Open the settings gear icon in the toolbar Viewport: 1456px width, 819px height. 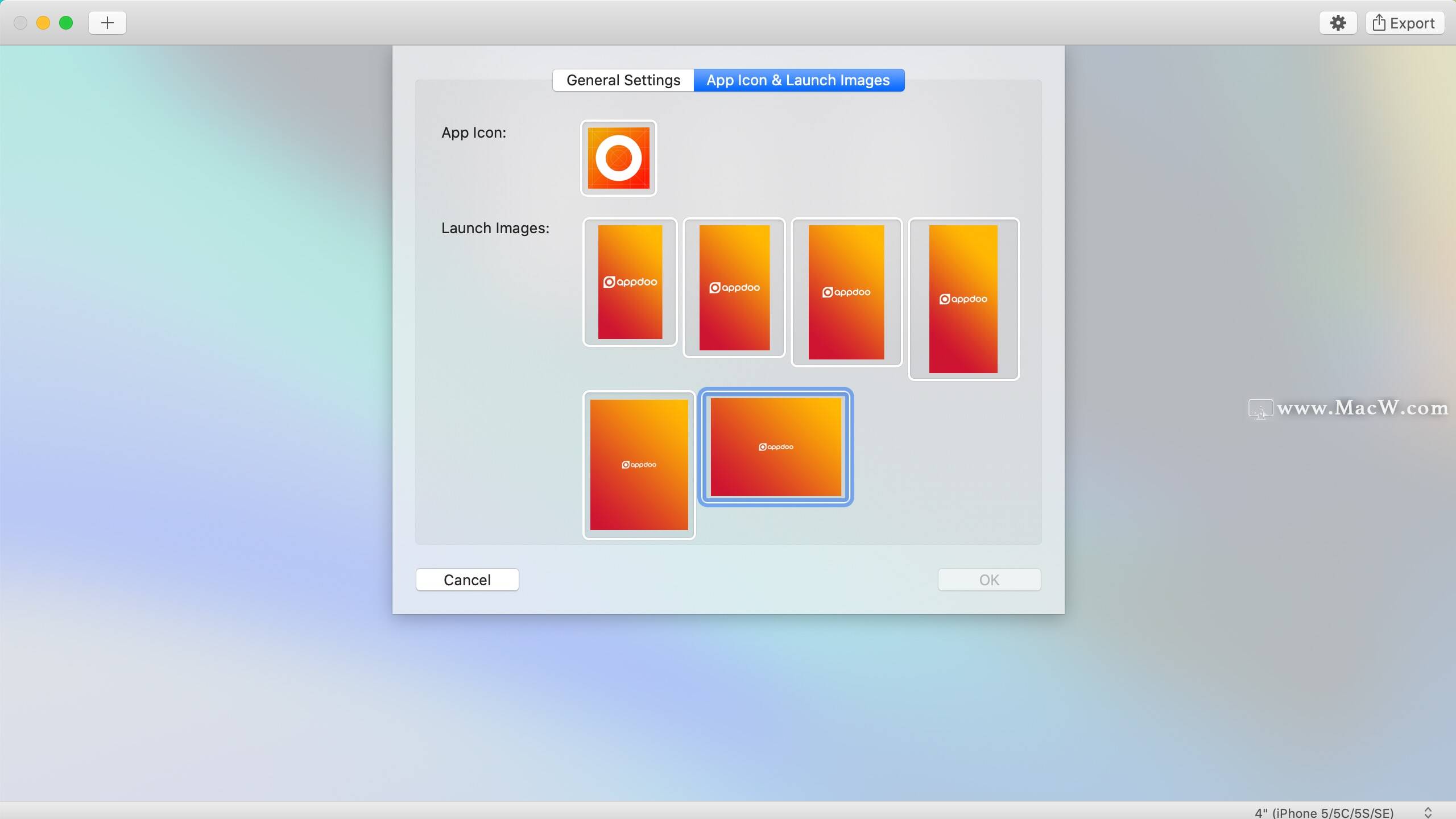point(1338,23)
